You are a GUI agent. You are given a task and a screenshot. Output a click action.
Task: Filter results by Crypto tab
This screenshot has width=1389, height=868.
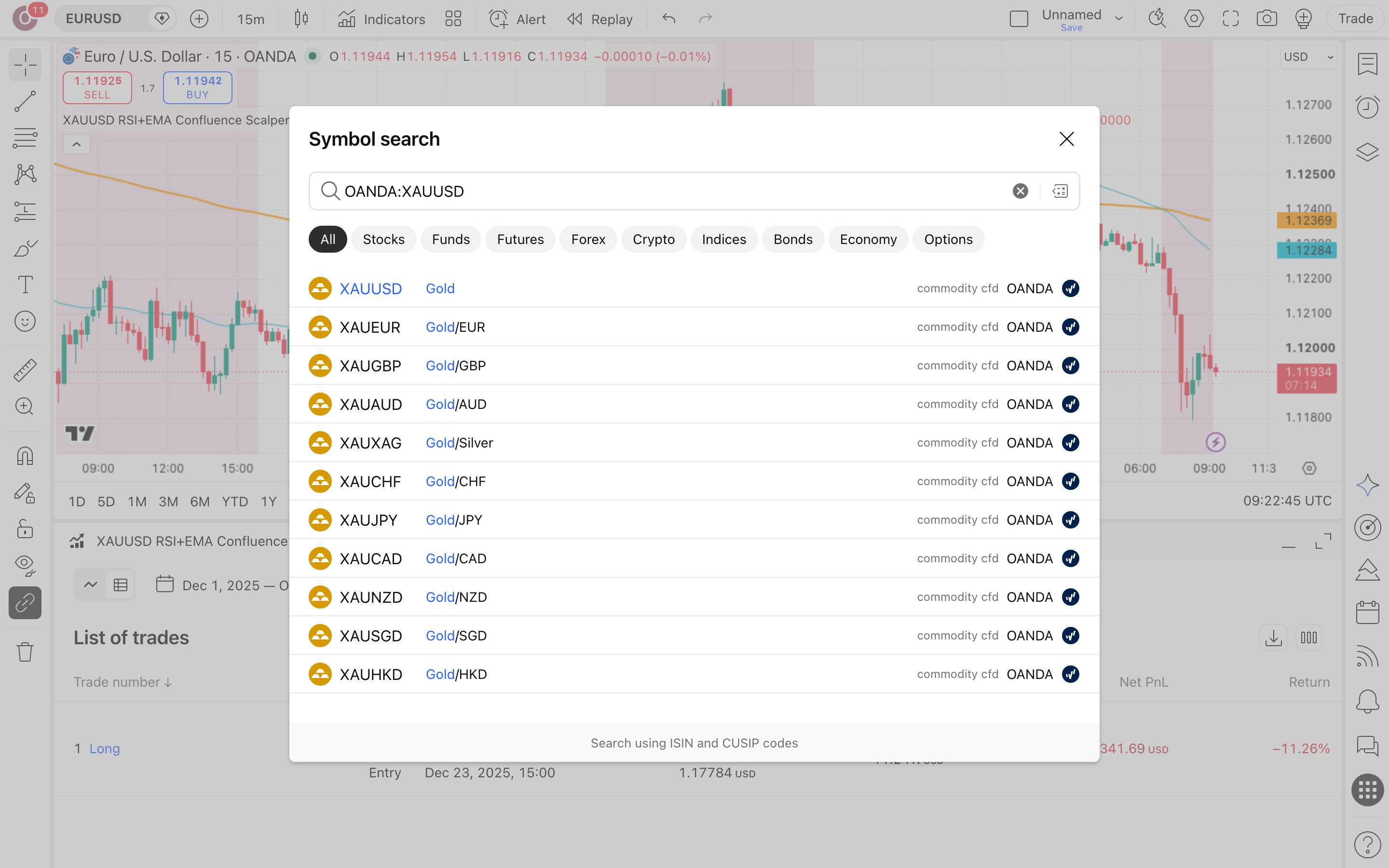coord(653,239)
